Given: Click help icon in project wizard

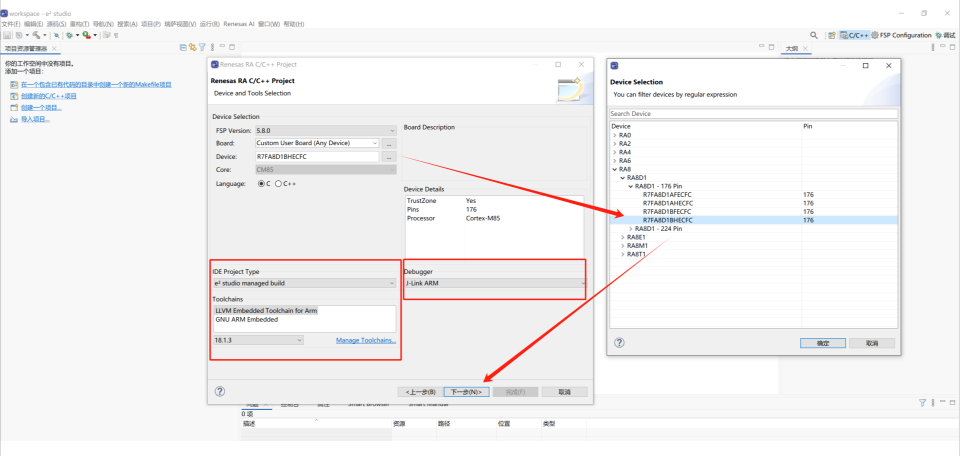Looking at the screenshot, I should pyautogui.click(x=220, y=392).
